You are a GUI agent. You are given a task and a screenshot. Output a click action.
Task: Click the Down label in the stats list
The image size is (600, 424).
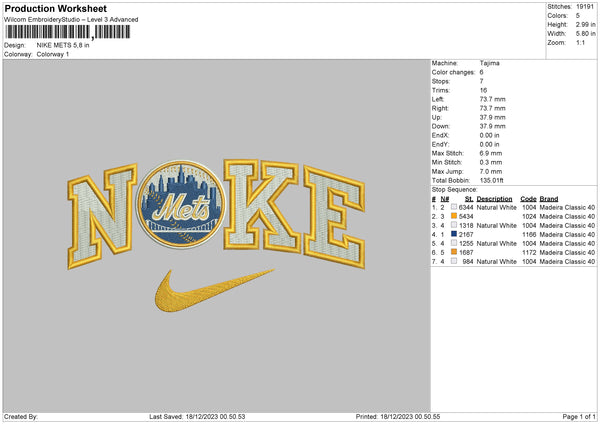pyautogui.click(x=440, y=126)
